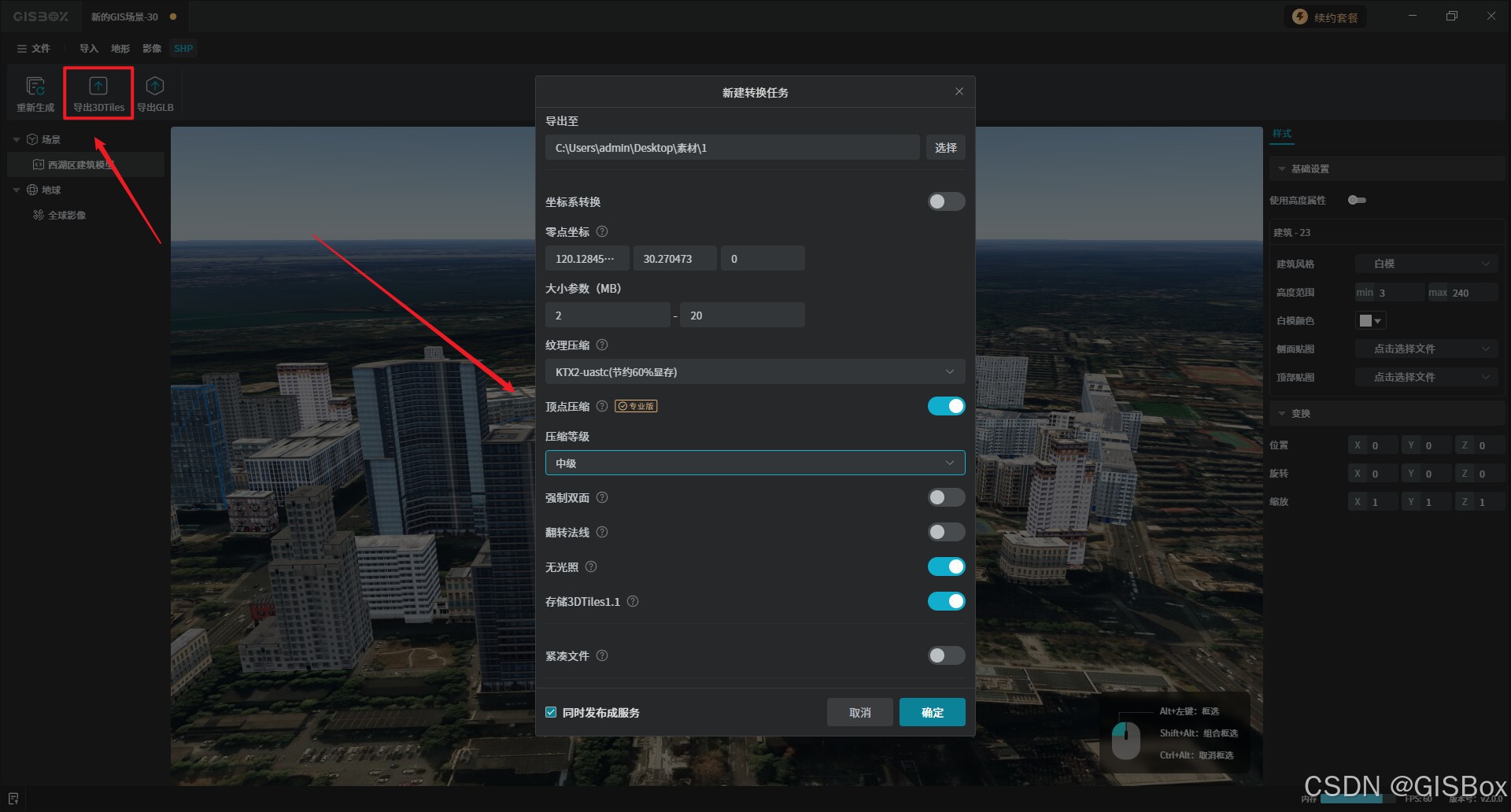This screenshot has width=1511, height=812.
Task: Switch to the SHP tab
Action: click(x=183, y=49)
